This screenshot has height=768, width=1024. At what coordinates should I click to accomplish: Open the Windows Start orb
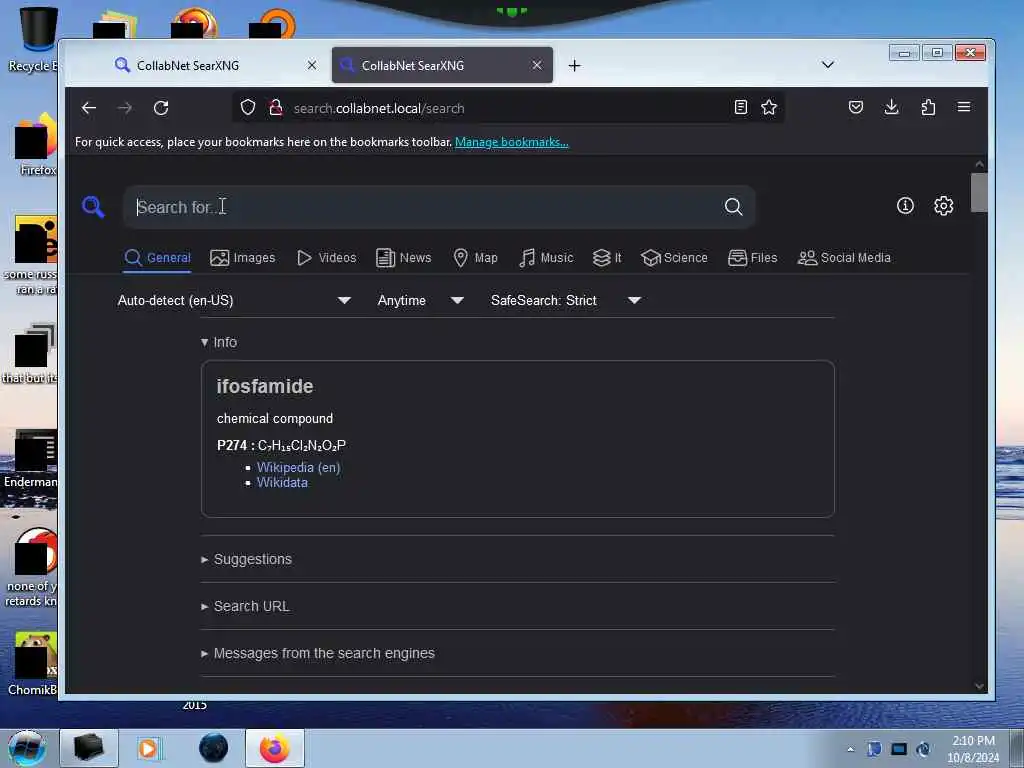pos(27,748)
